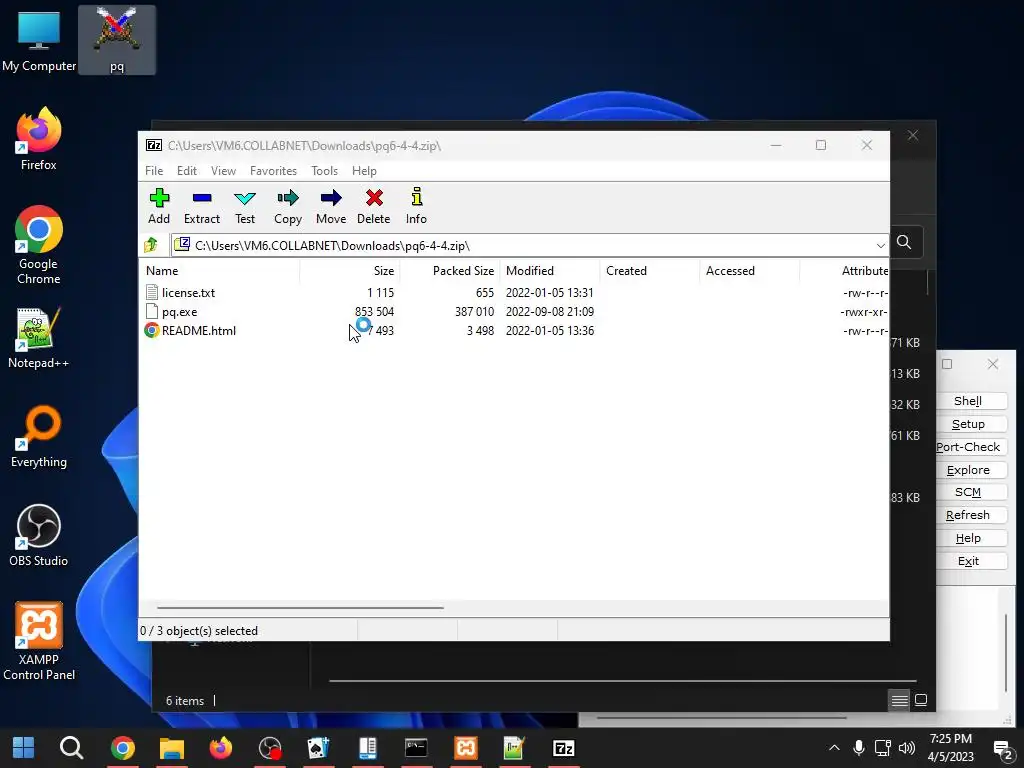
Task: Select the README.html Chrome icon
Action: point(152,330)
